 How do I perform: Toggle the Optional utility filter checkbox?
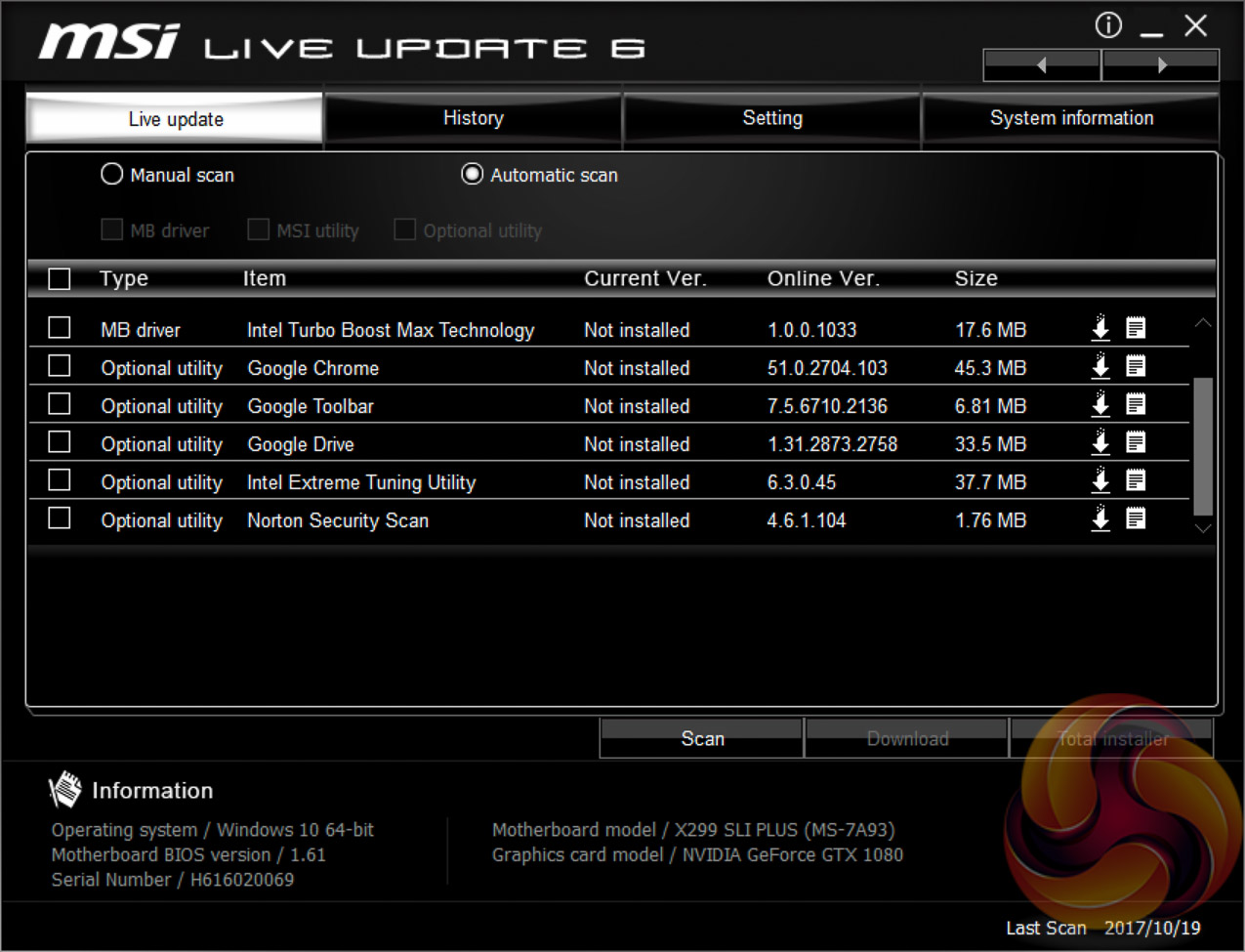point(404,229)
